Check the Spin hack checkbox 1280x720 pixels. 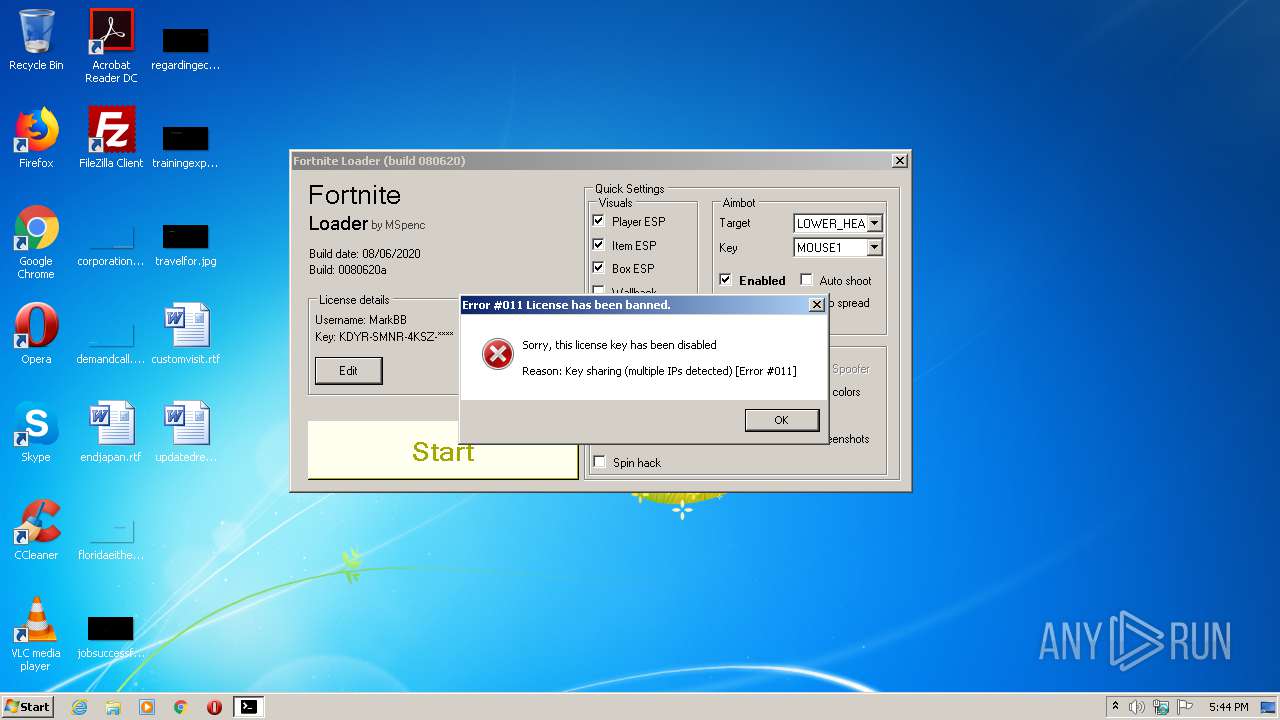click(599, 462)
